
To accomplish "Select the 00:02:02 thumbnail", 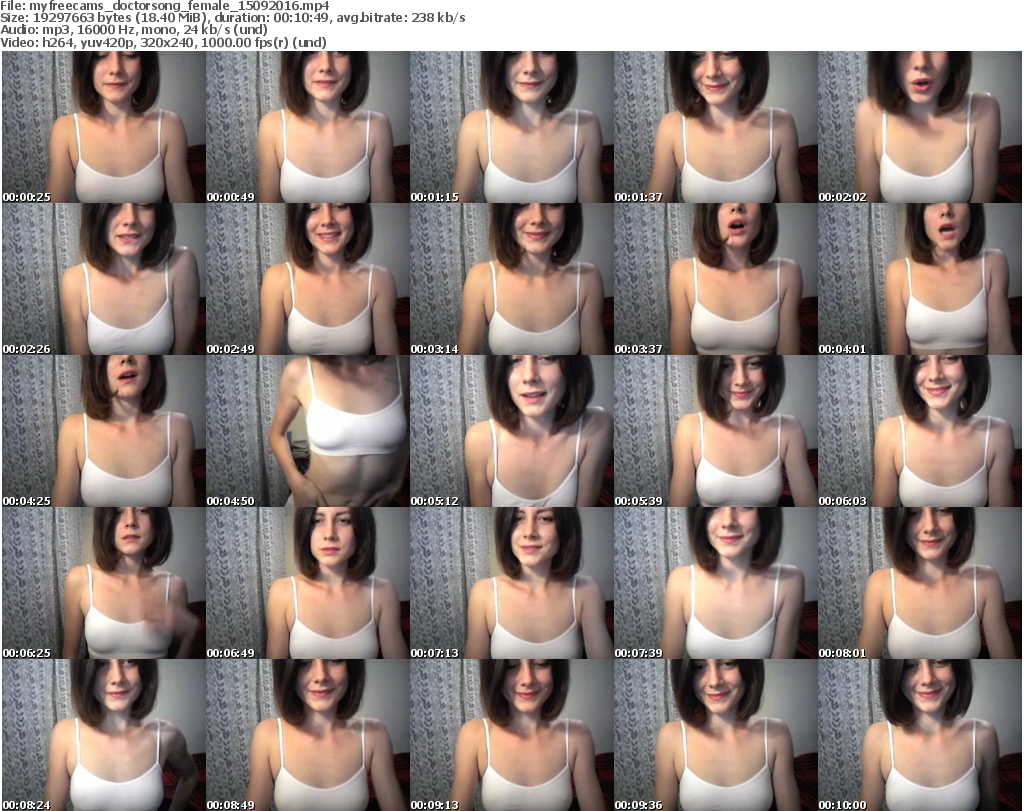I will (x=919, y=127).
